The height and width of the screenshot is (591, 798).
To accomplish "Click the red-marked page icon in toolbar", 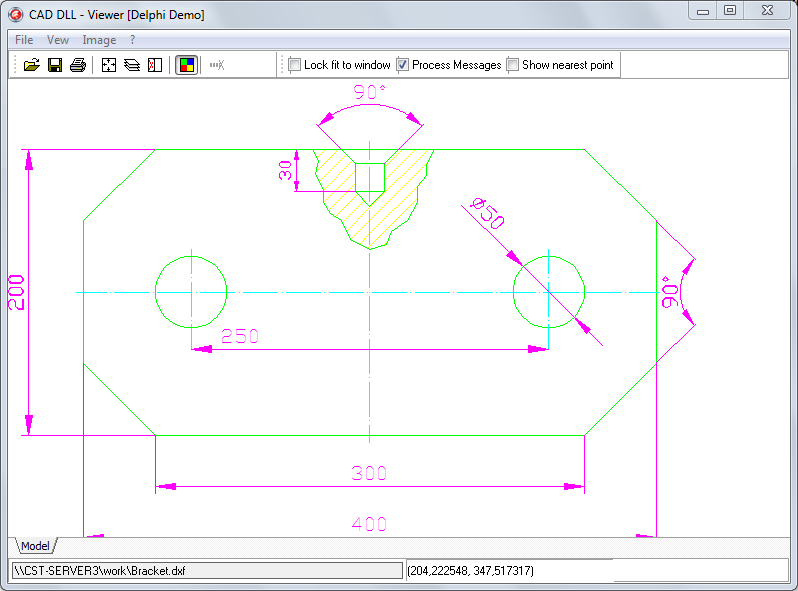I will [154, 65].
